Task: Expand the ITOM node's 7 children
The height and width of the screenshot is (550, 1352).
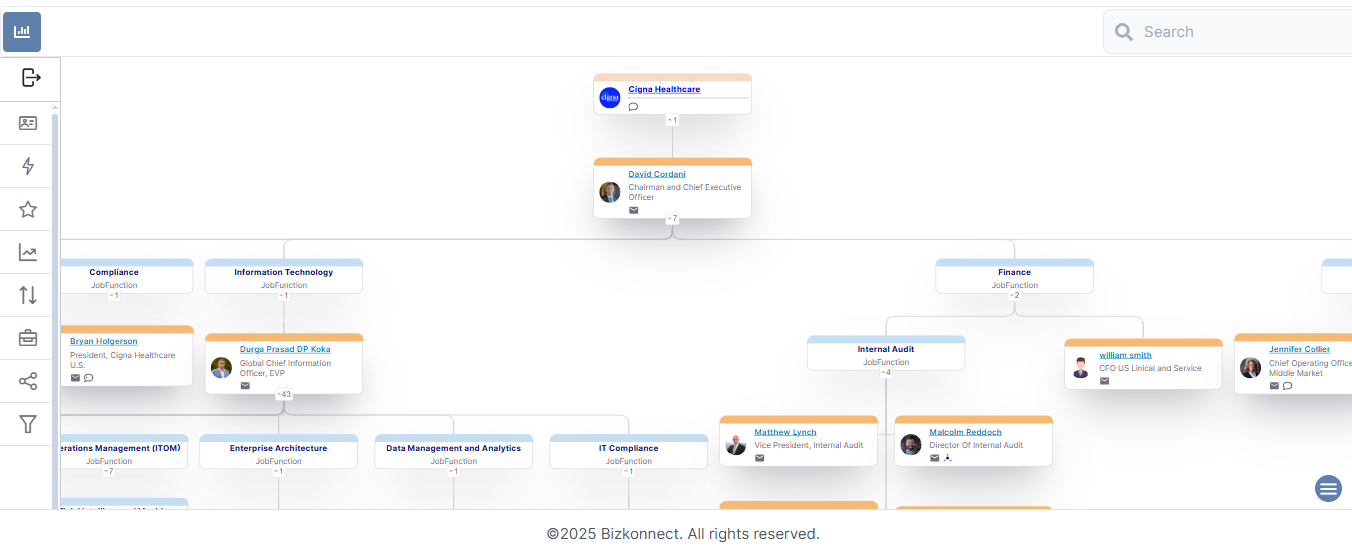Action: click(x=109, y=471)
